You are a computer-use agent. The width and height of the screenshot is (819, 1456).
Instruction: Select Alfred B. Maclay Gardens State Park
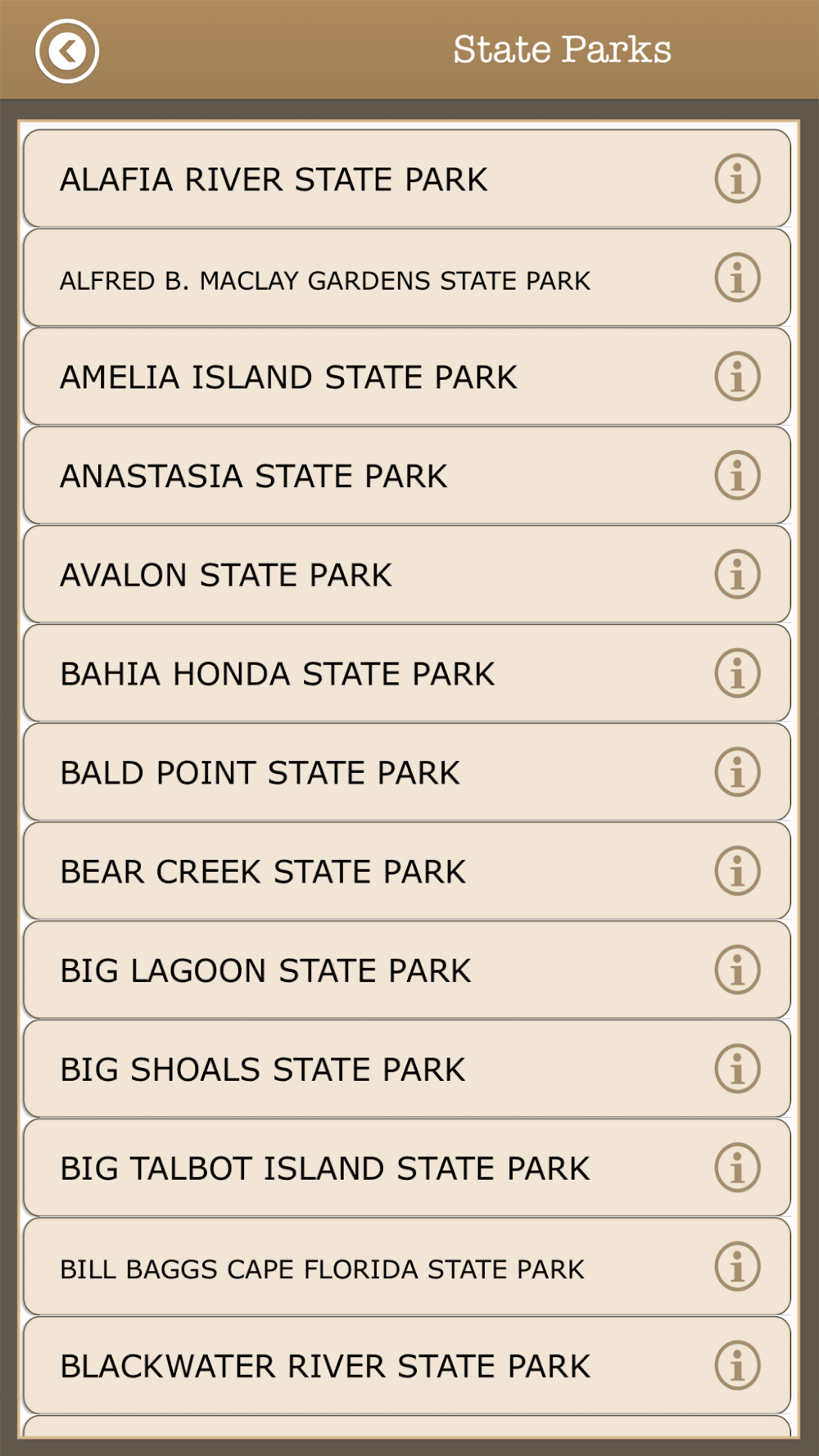407,278
